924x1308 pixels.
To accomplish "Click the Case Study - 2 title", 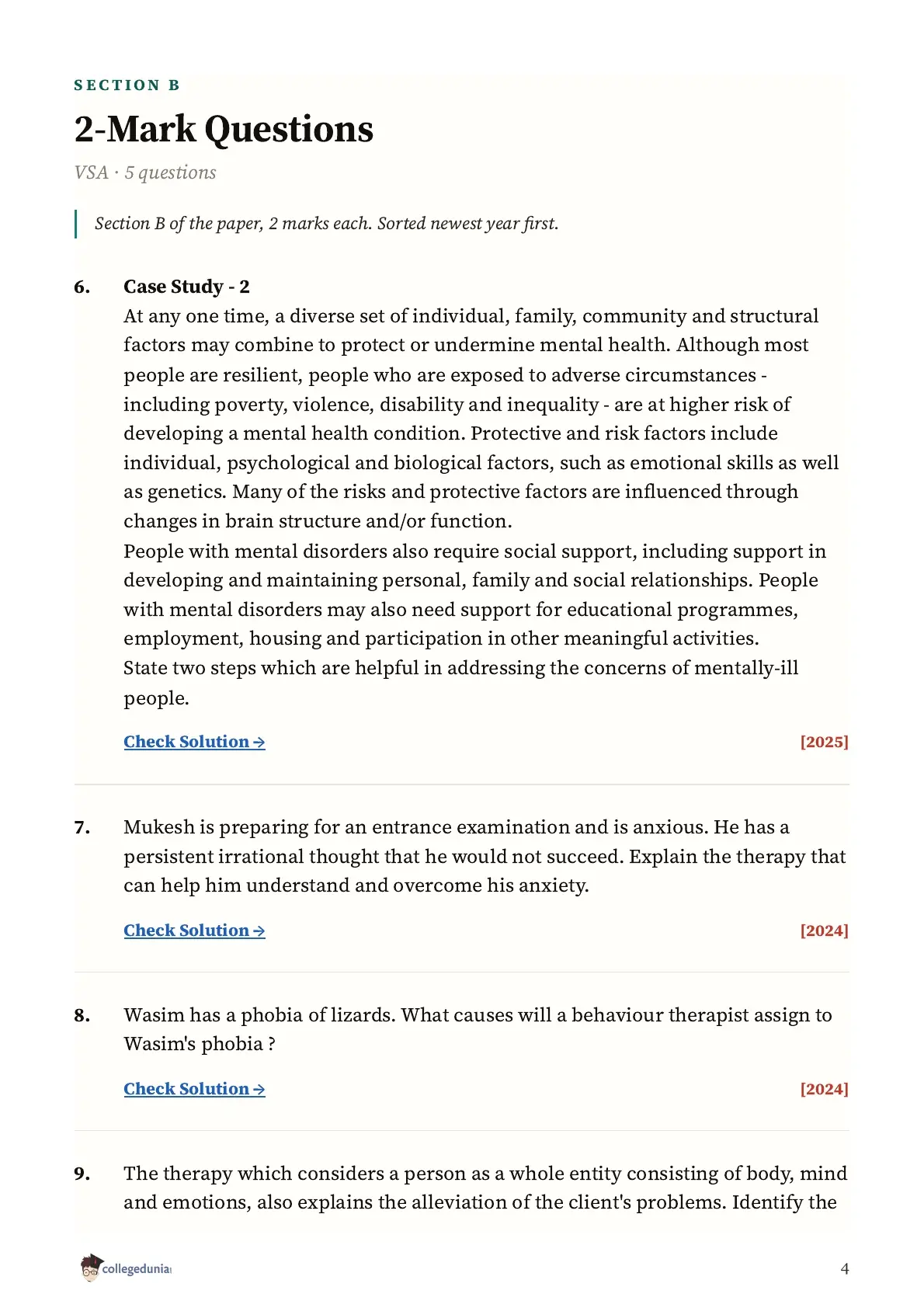I will (186, 287).
